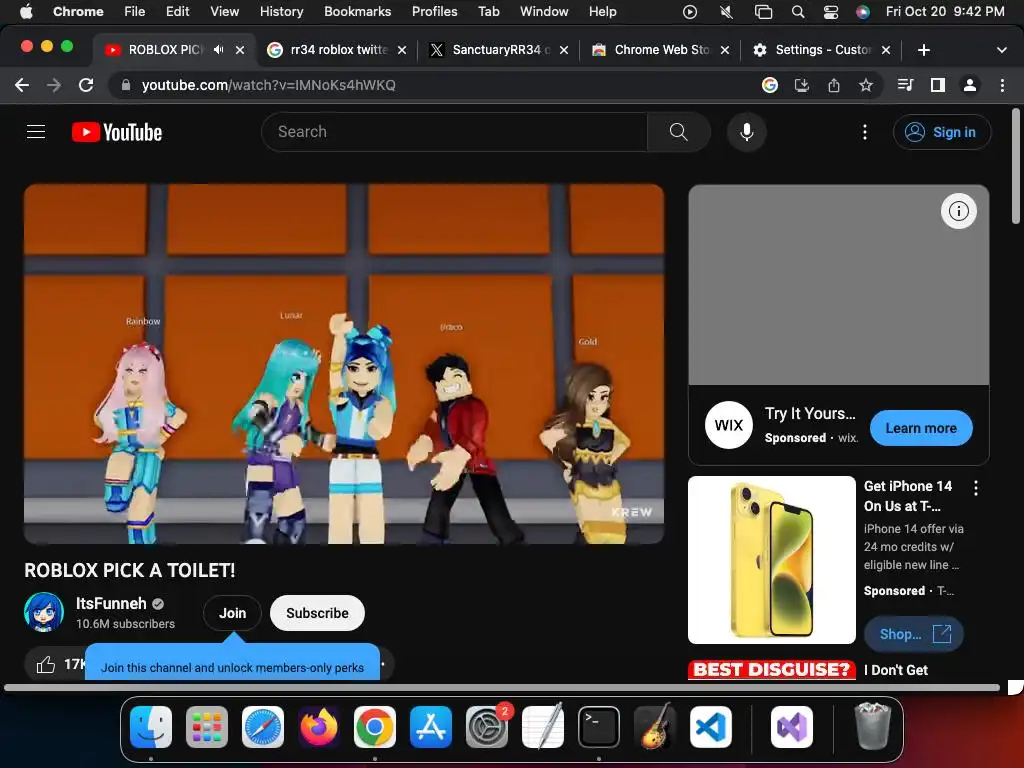Click the YouTube search magnifier button
Image resolution: width=1024 pixels, height=768 pixels.
click(679, 132)
